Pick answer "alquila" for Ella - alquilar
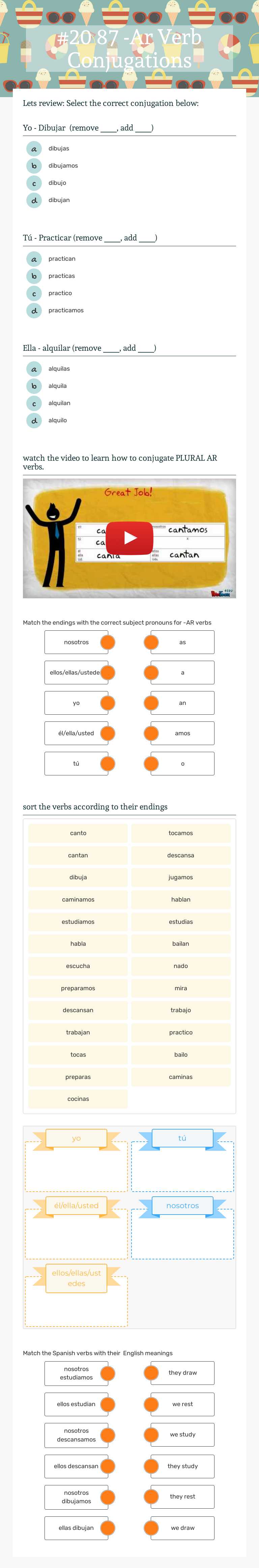 coord(58,385)
